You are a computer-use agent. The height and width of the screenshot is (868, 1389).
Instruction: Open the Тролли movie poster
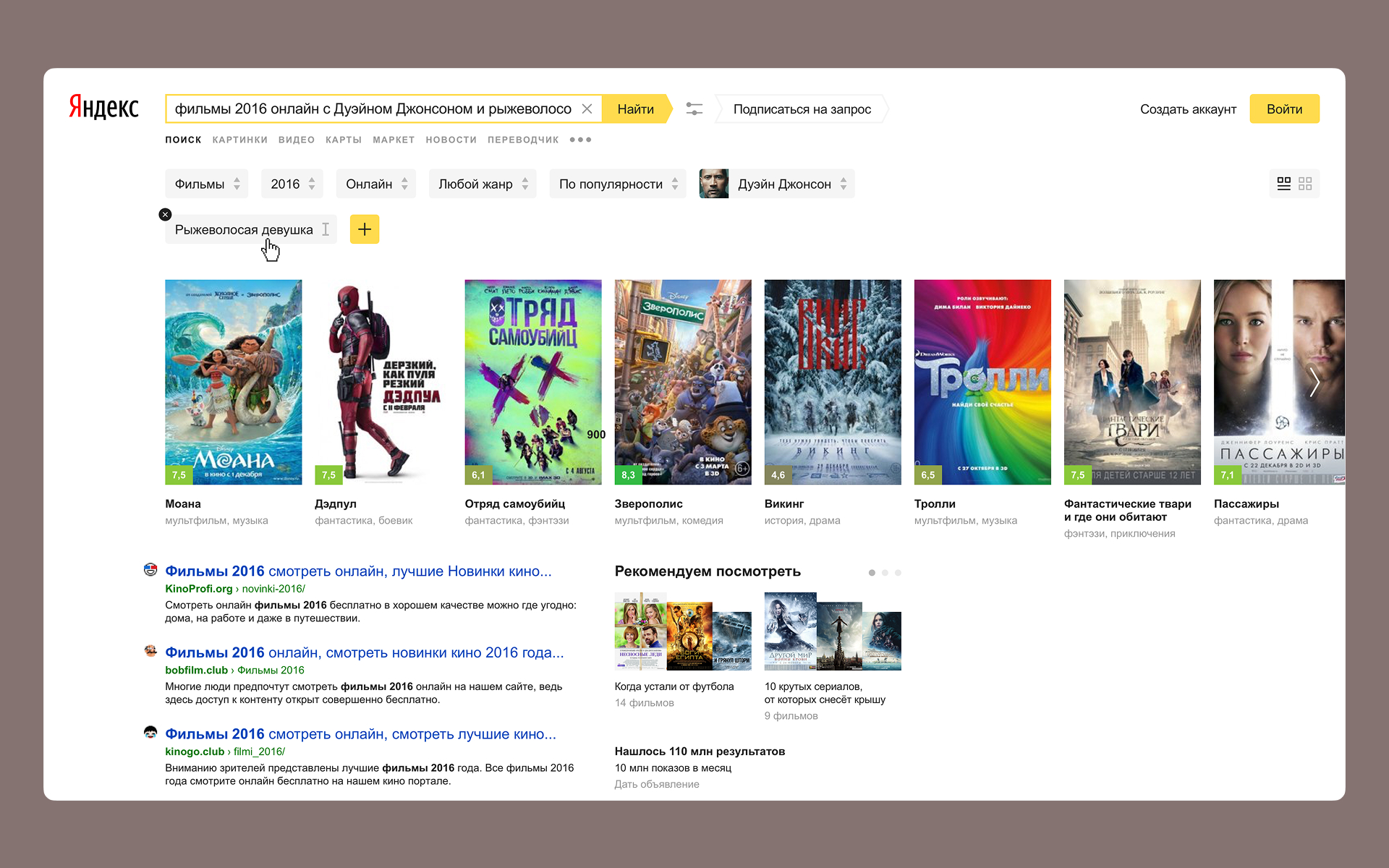pyautogui.click(x=982, y=382)
